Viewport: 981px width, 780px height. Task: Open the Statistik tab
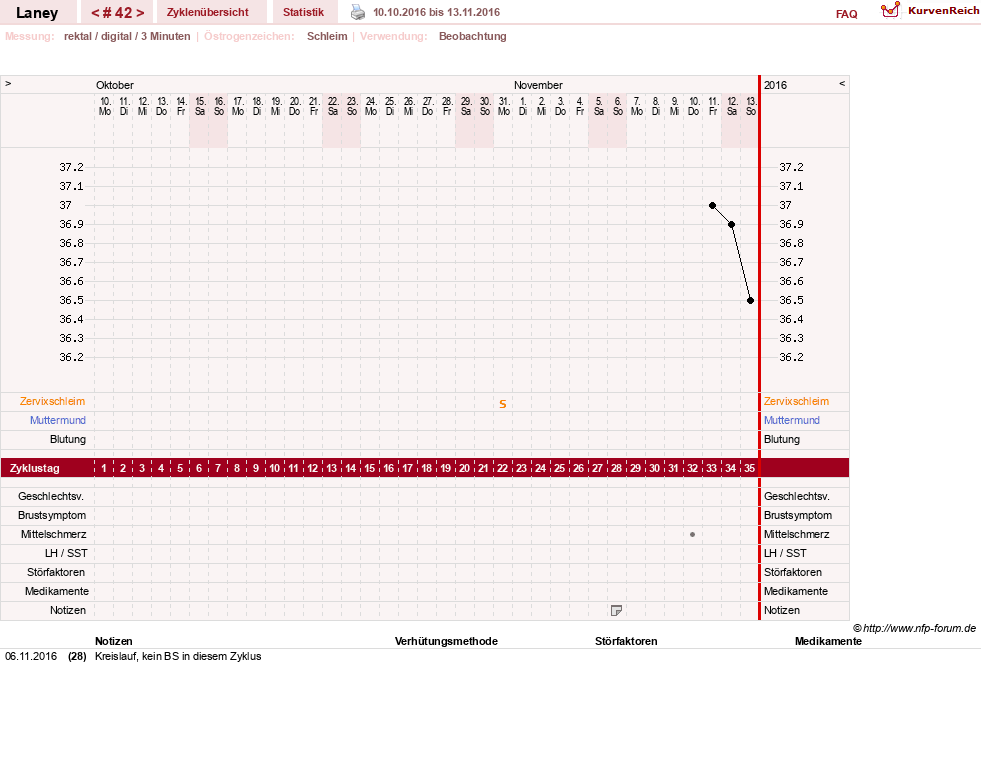(x=303, y=12)
